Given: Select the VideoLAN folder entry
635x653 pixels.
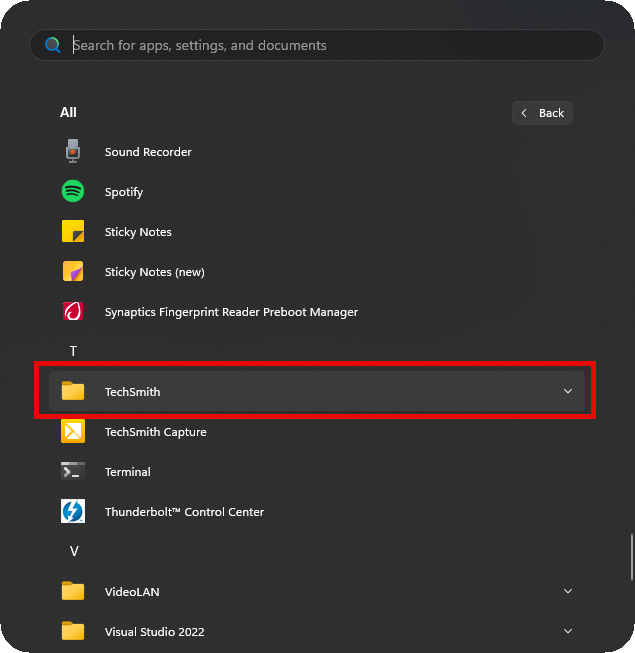Looking at the screenshot, I should pyautogui.click(x=132, y=592).
